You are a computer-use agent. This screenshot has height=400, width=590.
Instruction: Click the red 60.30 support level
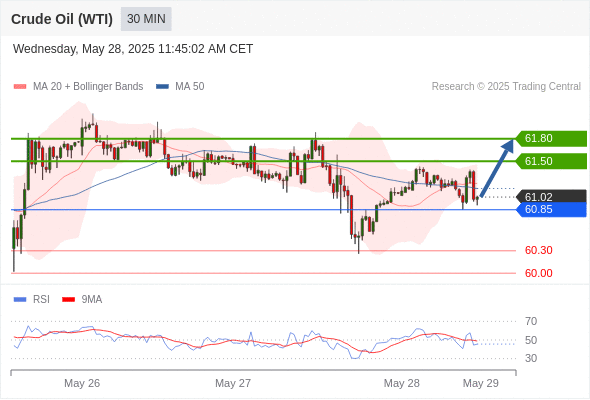(538, 250)
